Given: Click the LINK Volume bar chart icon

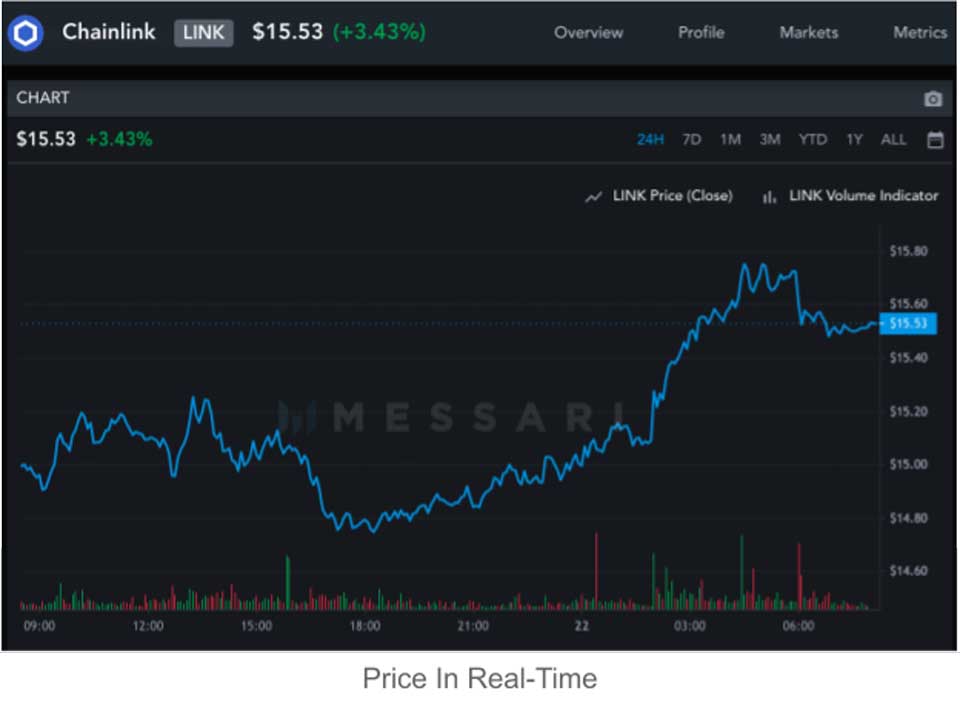Looking at the screenshot, I should point(769,196).
